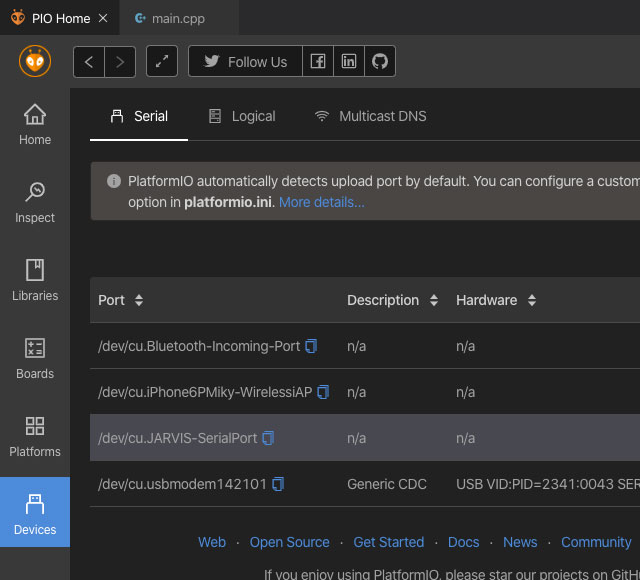Copy the JARVIS-SerialPort path
Image resolution: width=640 pixels, height=580 pixels.
point(268,438)
